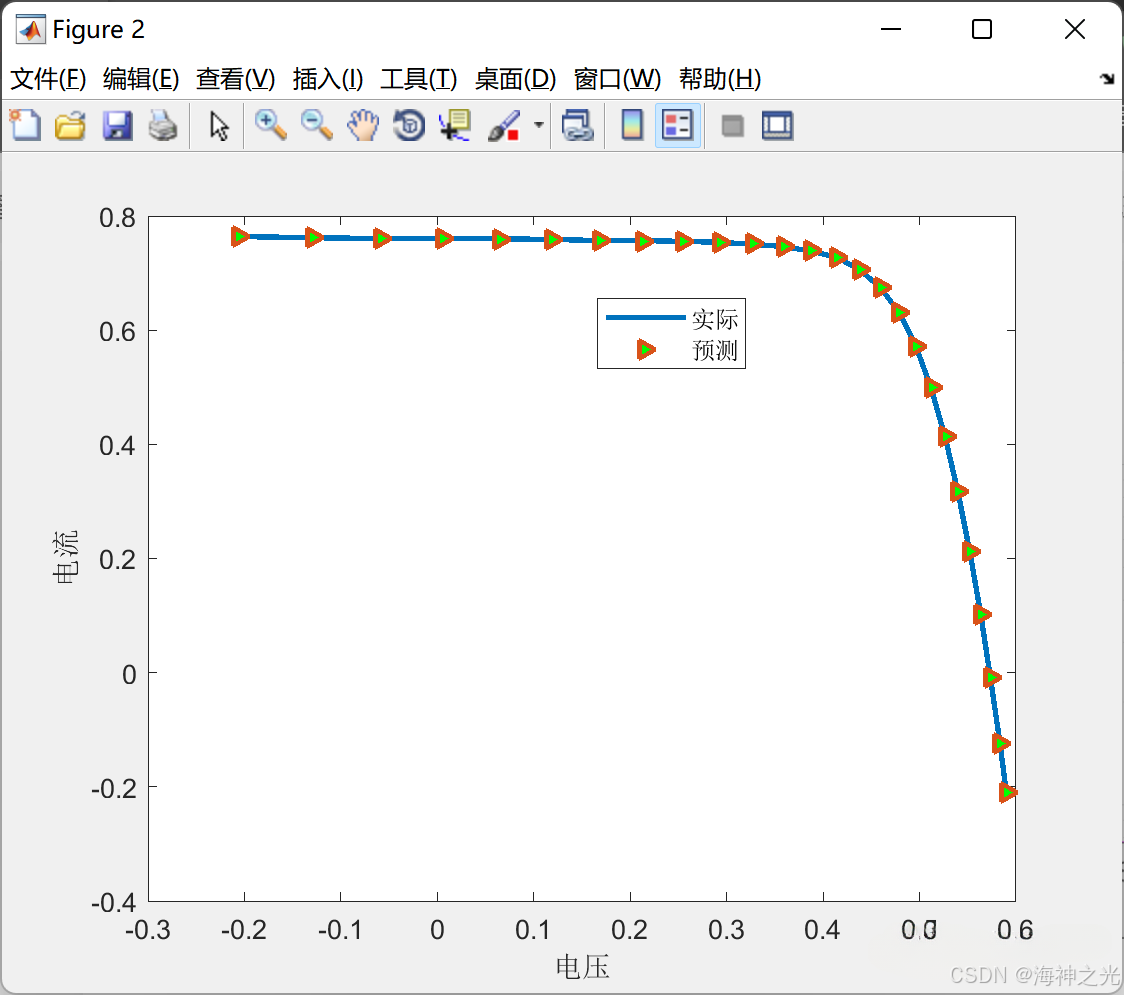Screen dimensions: 1124x995
Task: Click y-axis tick label 0.8
Action: point(118,218)
